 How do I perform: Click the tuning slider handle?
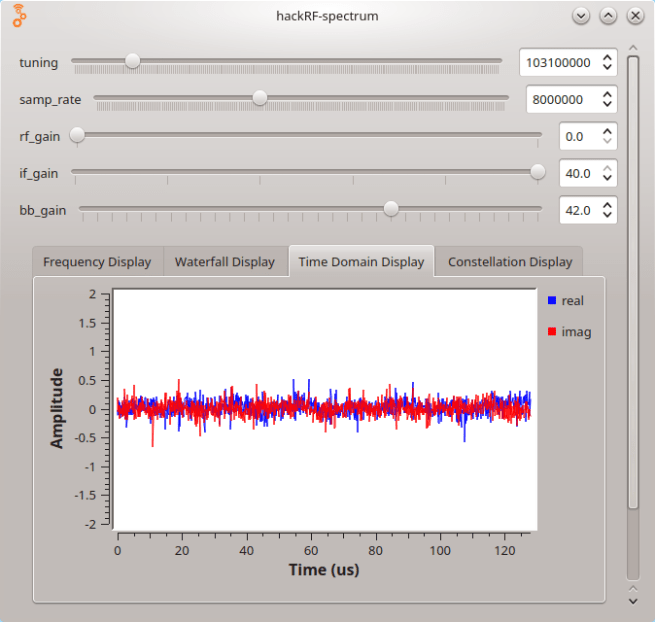pyautogui.click(x=132, y=61)
